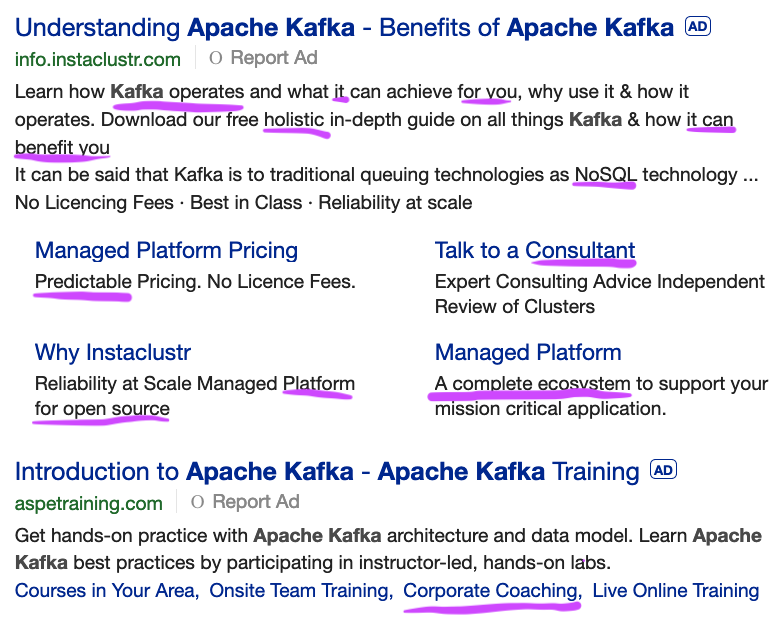Open the Understanding Apache Kafka ad headline
This screenshot has width=784, height=634.
(x=344, y=28)
